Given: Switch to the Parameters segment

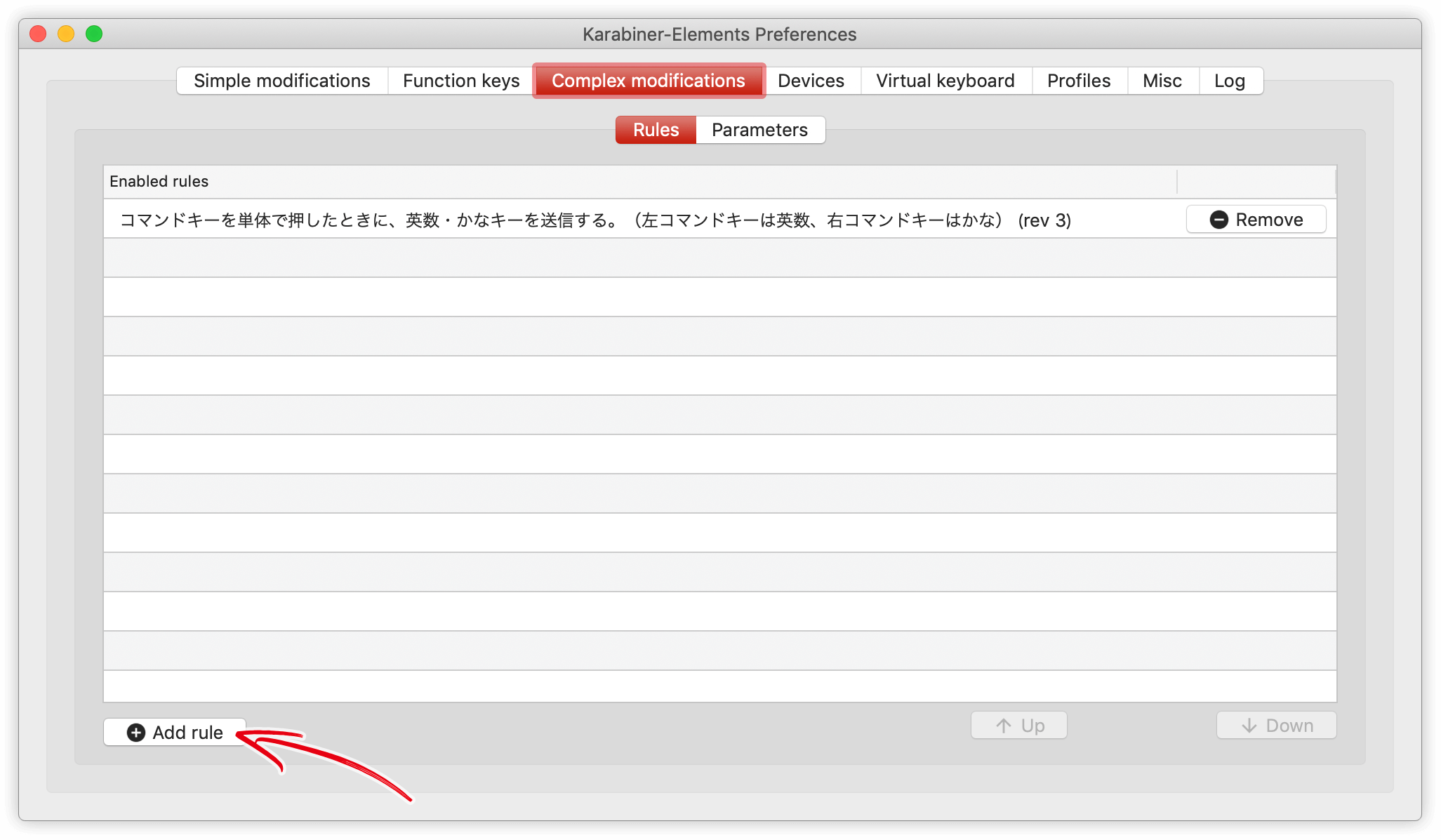Looking at the screenshot, I should 759,130.
